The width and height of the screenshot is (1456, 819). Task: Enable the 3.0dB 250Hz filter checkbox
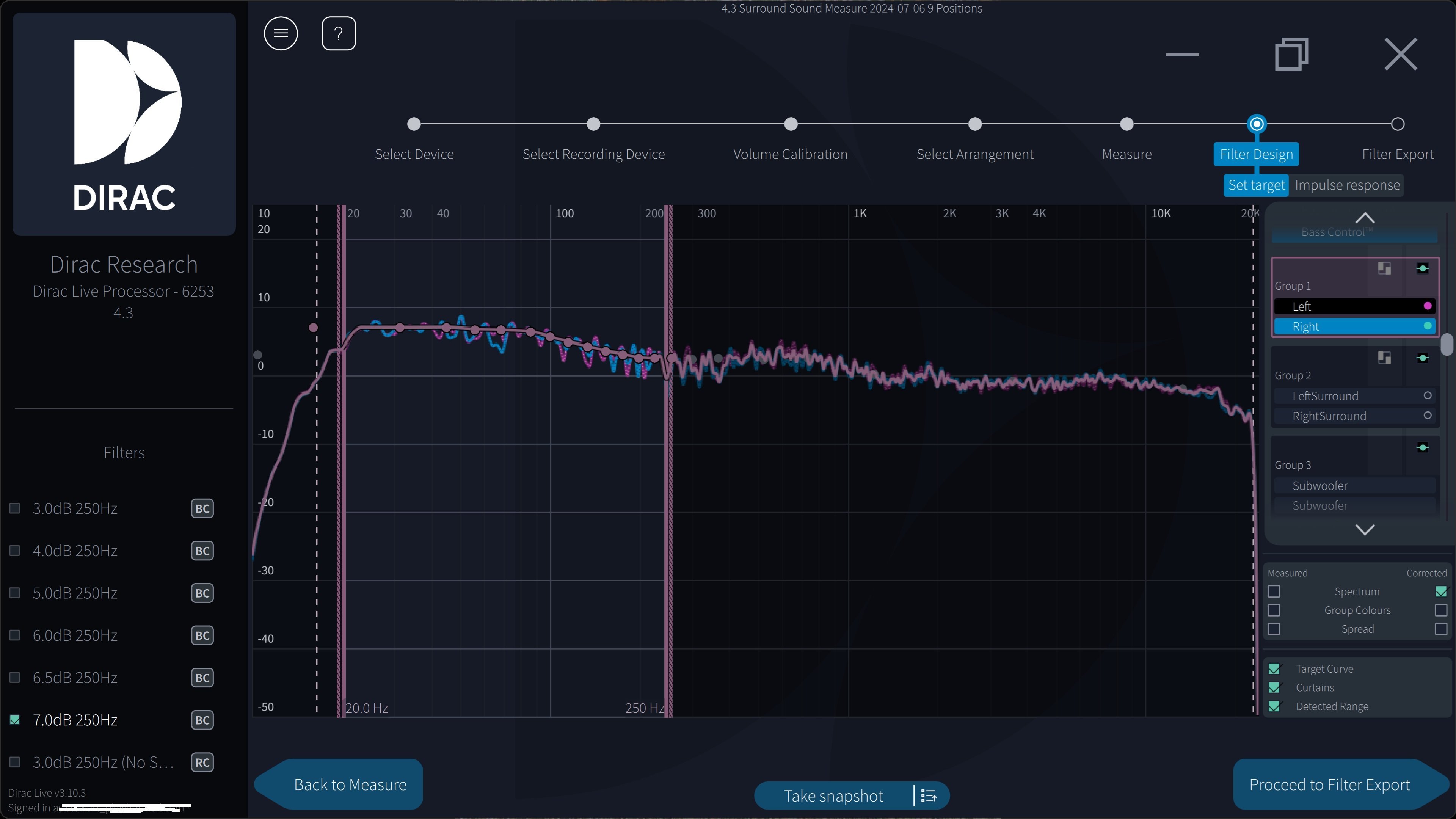[x=14, y=508]
